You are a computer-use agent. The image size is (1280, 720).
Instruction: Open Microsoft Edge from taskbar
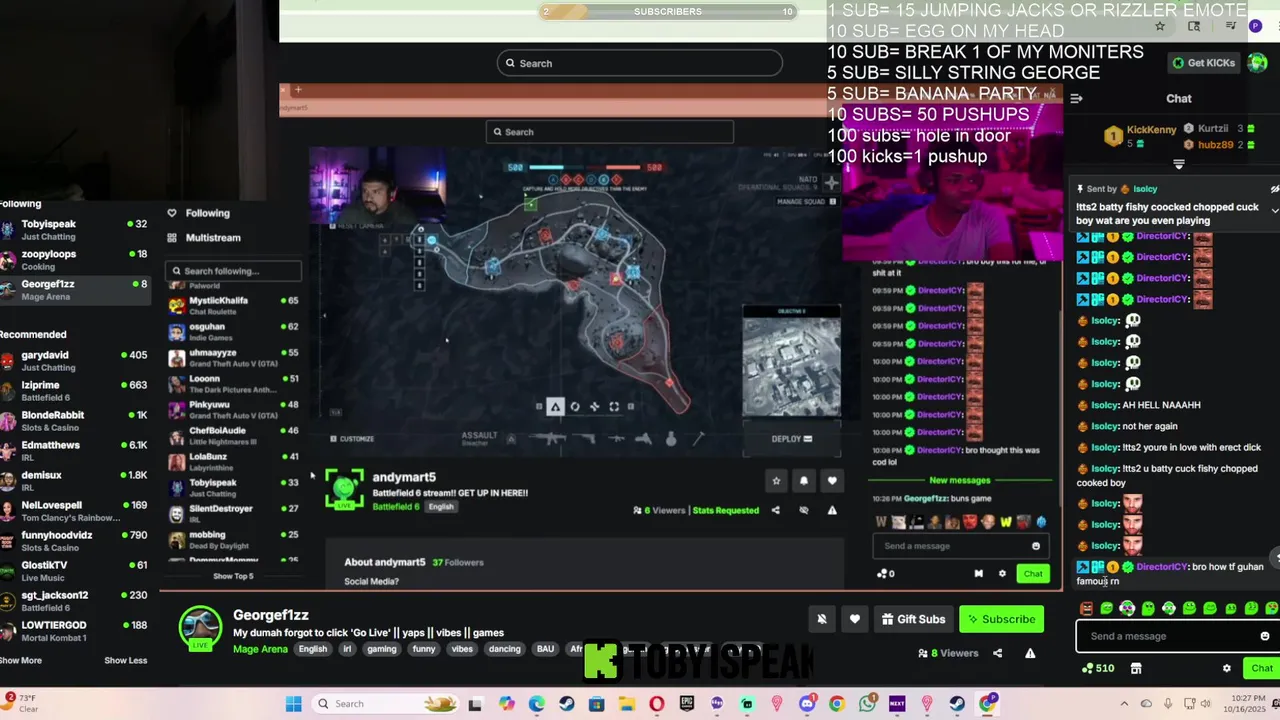(x=537, y=704)
